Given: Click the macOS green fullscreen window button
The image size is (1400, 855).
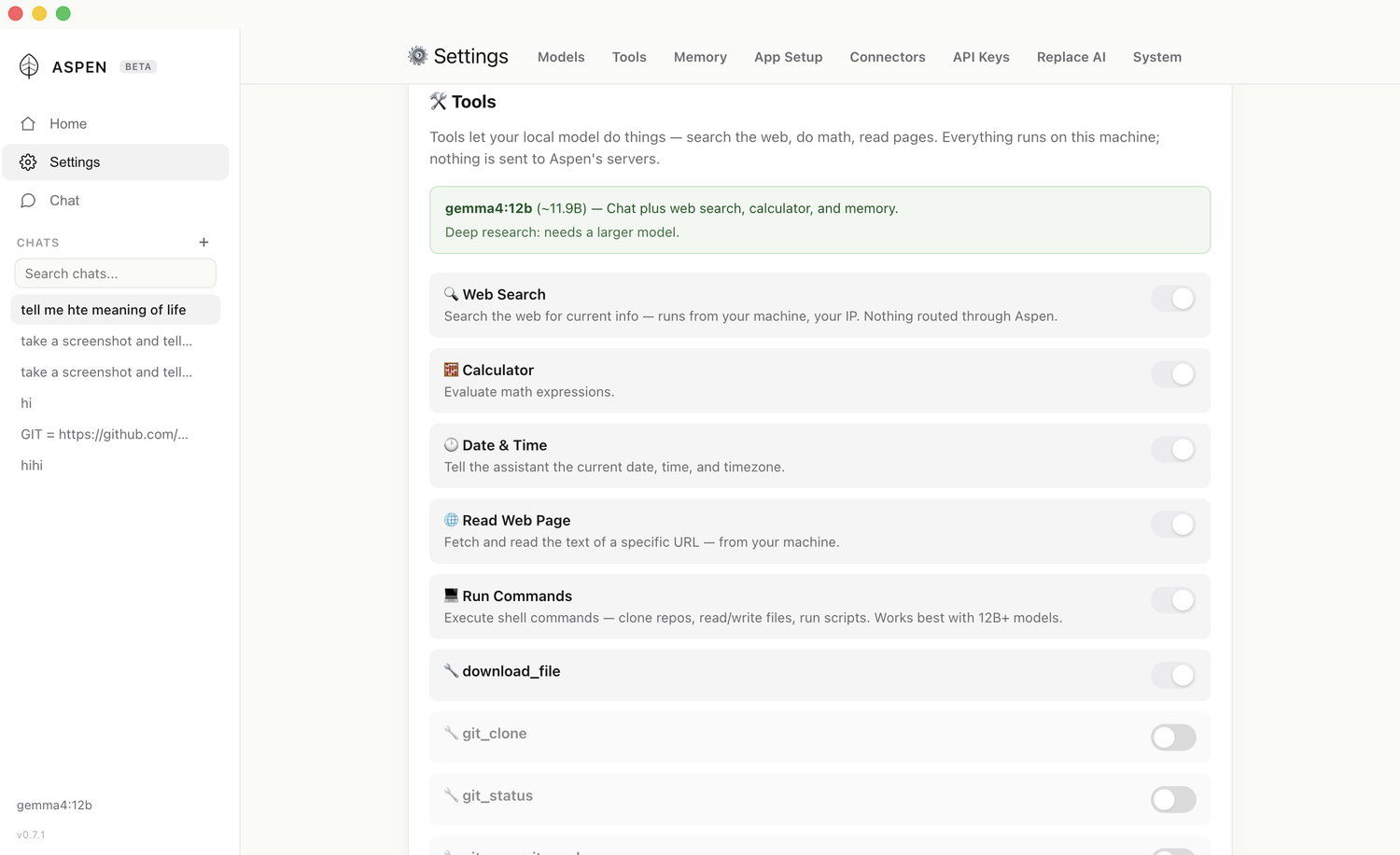Looking at the screenshot, I should point(63,13).
